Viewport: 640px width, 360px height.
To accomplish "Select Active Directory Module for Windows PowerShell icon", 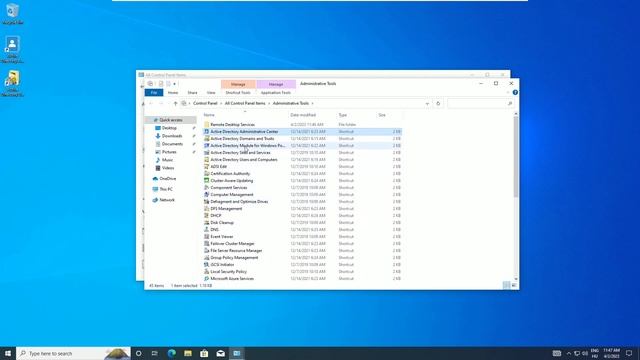I will (x=207, y=145).
